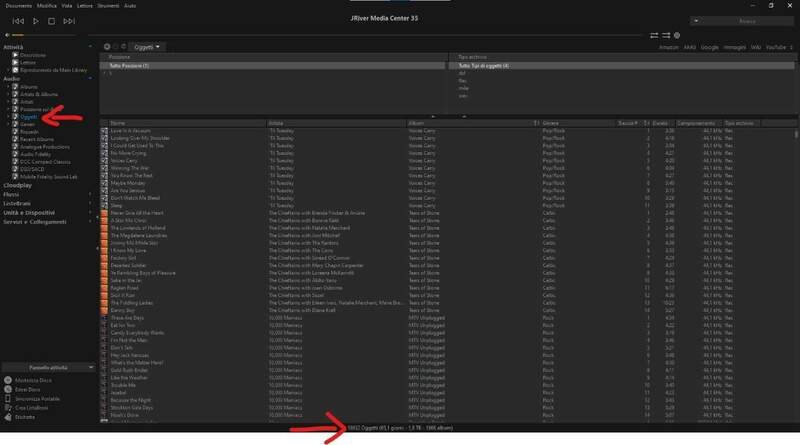
Task: Click the playback seek bar
Action: pyautogui.click(x=365, y=35)
